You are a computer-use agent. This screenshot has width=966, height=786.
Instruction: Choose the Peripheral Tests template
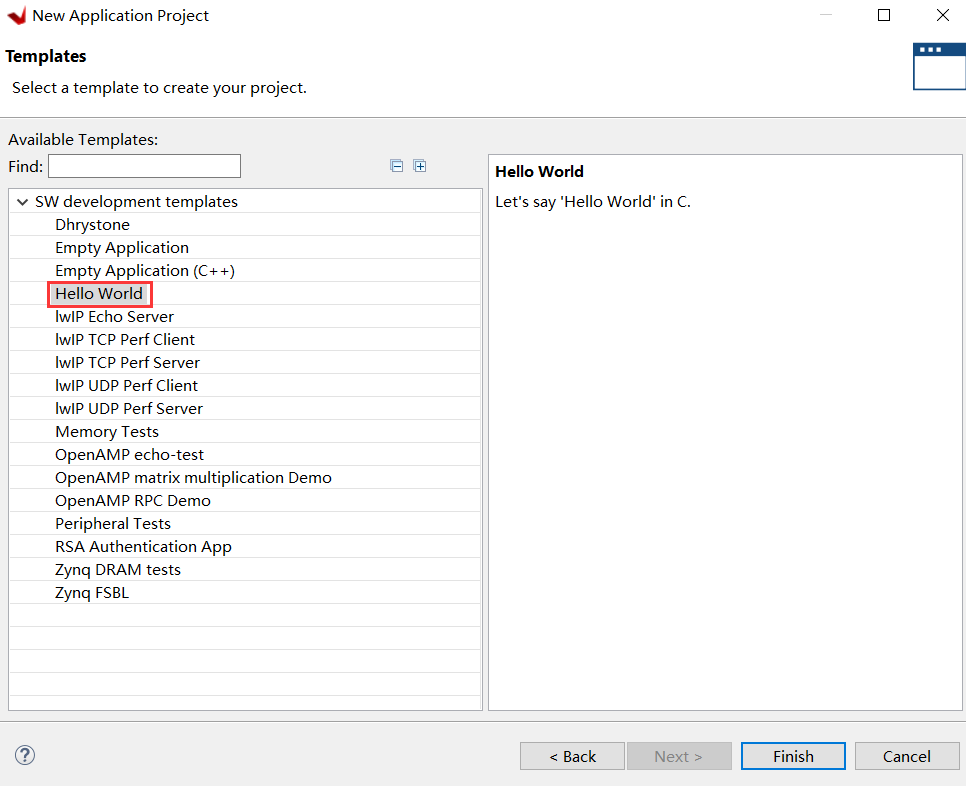[x=113, y=524]
